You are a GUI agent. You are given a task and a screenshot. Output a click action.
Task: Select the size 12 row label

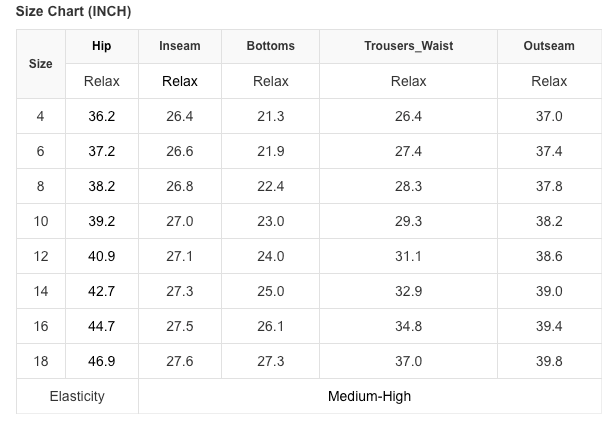click(x=41, y=256)
